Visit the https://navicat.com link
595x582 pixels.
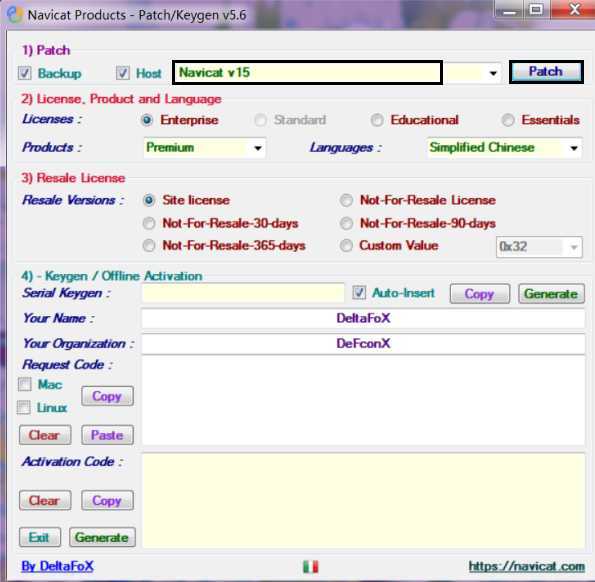tap(527, 566)
